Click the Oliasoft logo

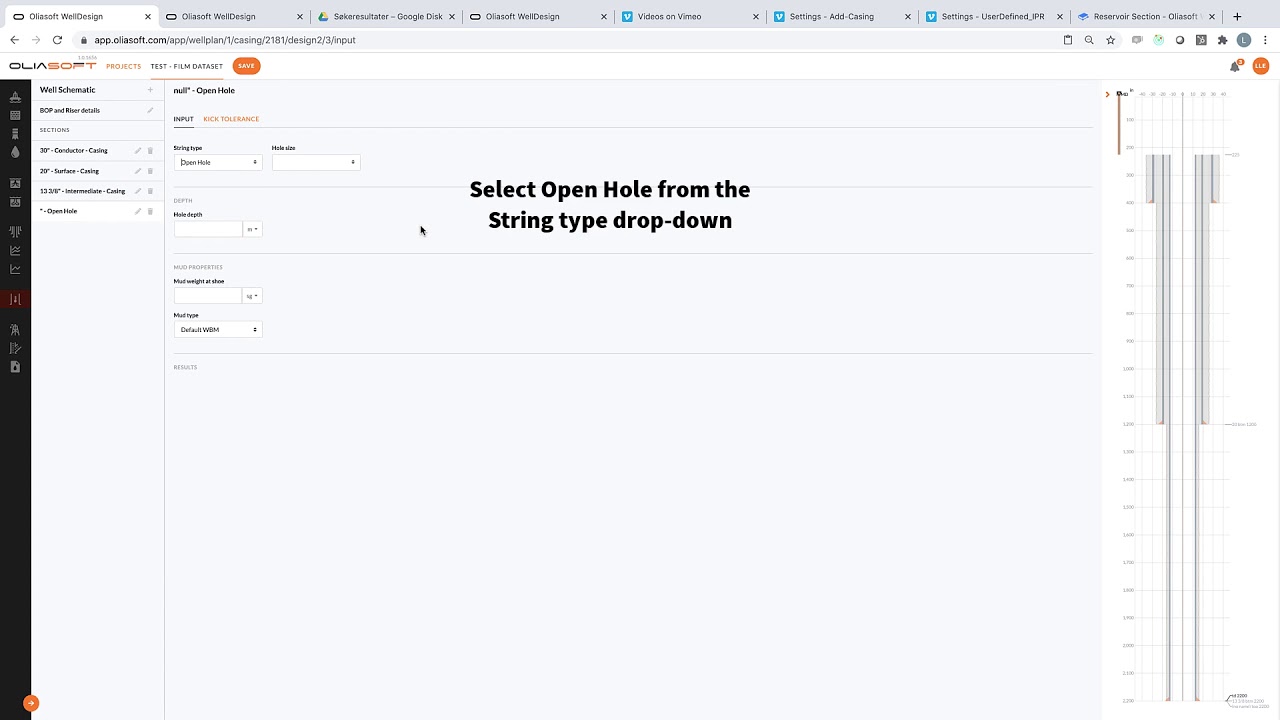(52, 66)
